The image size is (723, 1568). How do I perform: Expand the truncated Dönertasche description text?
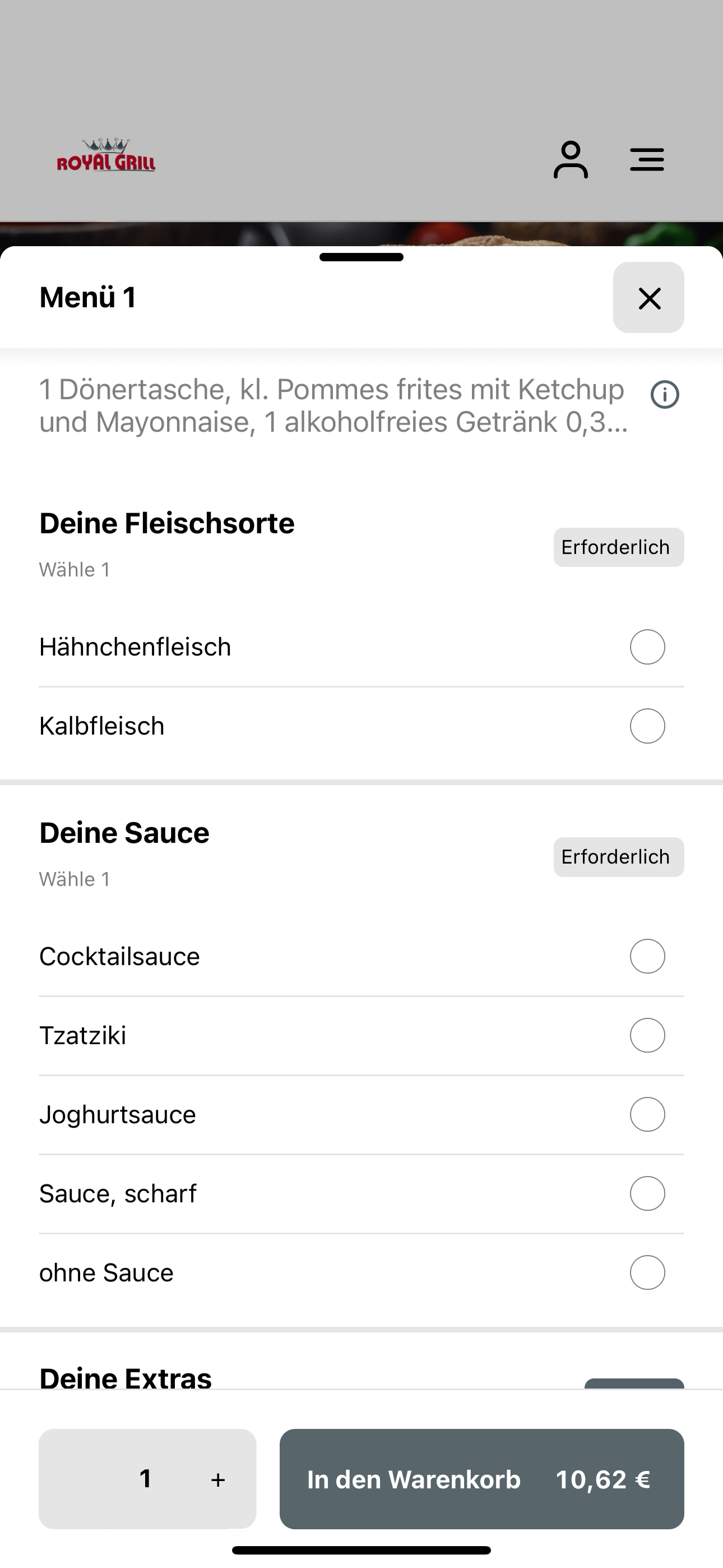tap(333, 405)
